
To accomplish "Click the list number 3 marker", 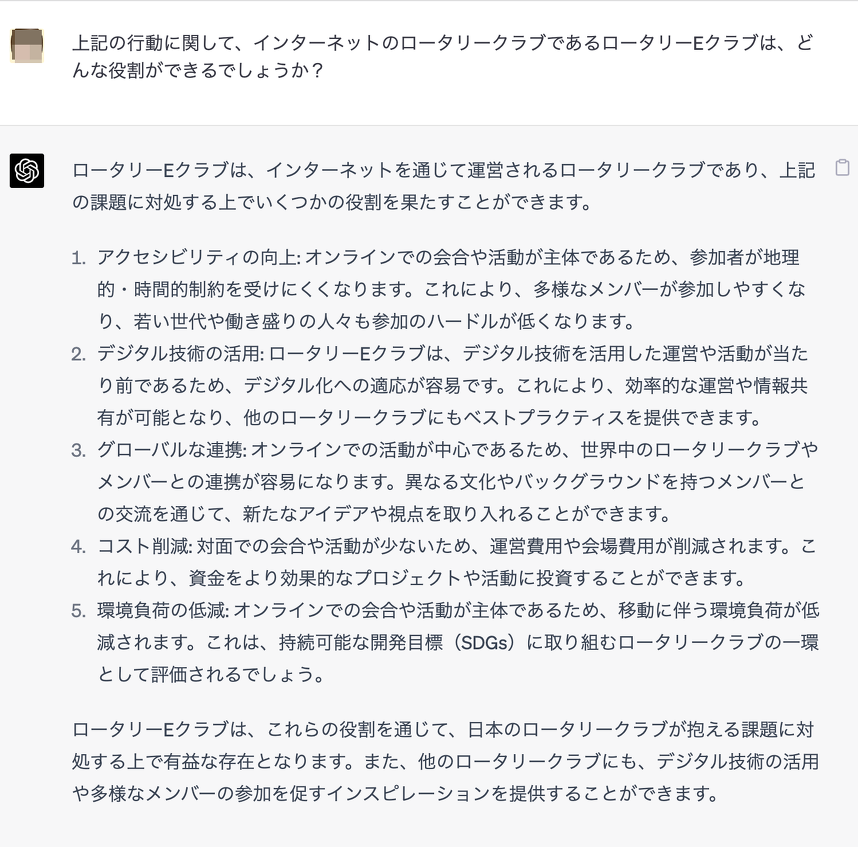I will point(79,449).
